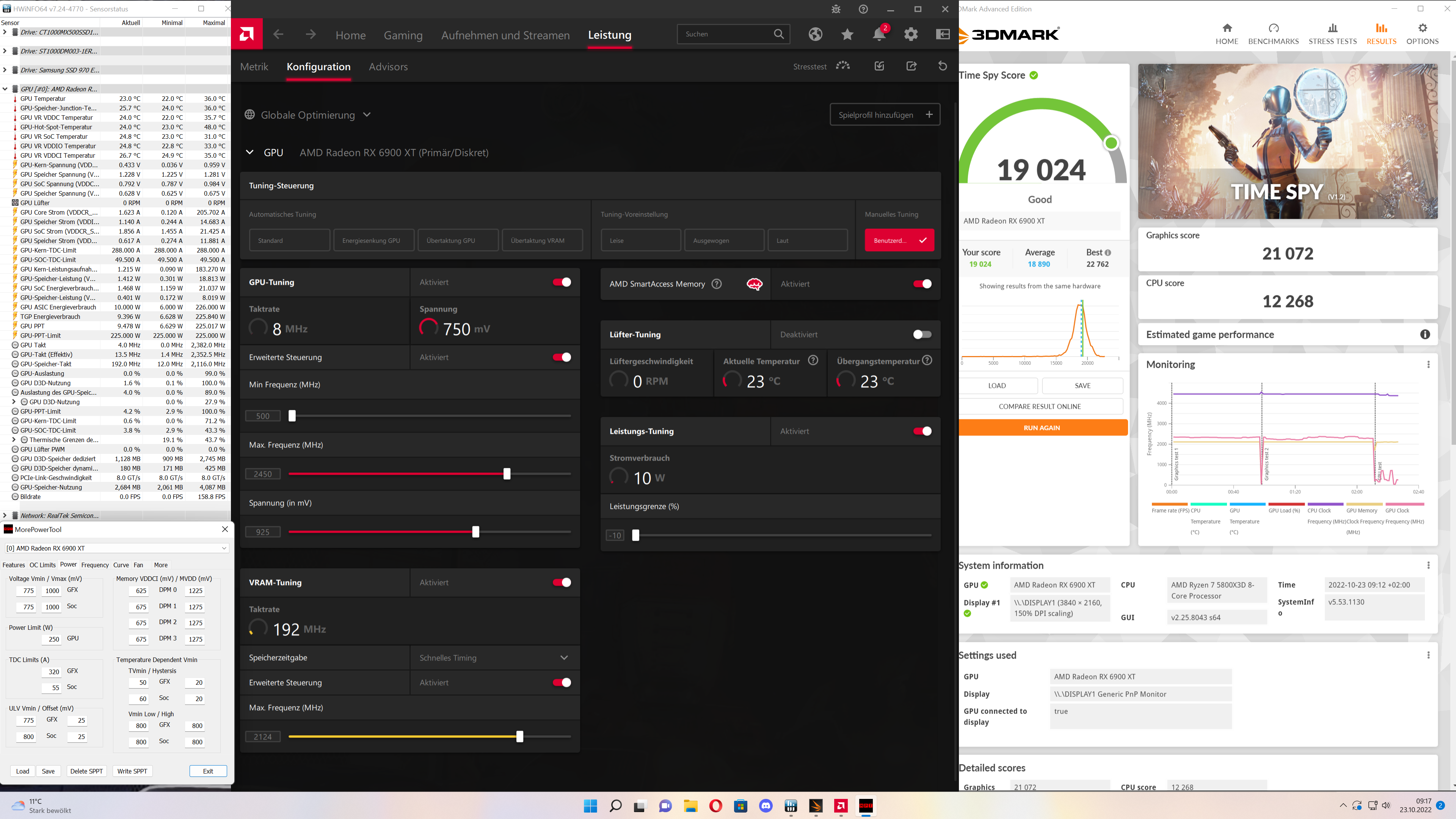Image resolution: width=1456 pixels, height=819 pixels.
Task: Click the notifications bell icon
Action: pos(879,35)
